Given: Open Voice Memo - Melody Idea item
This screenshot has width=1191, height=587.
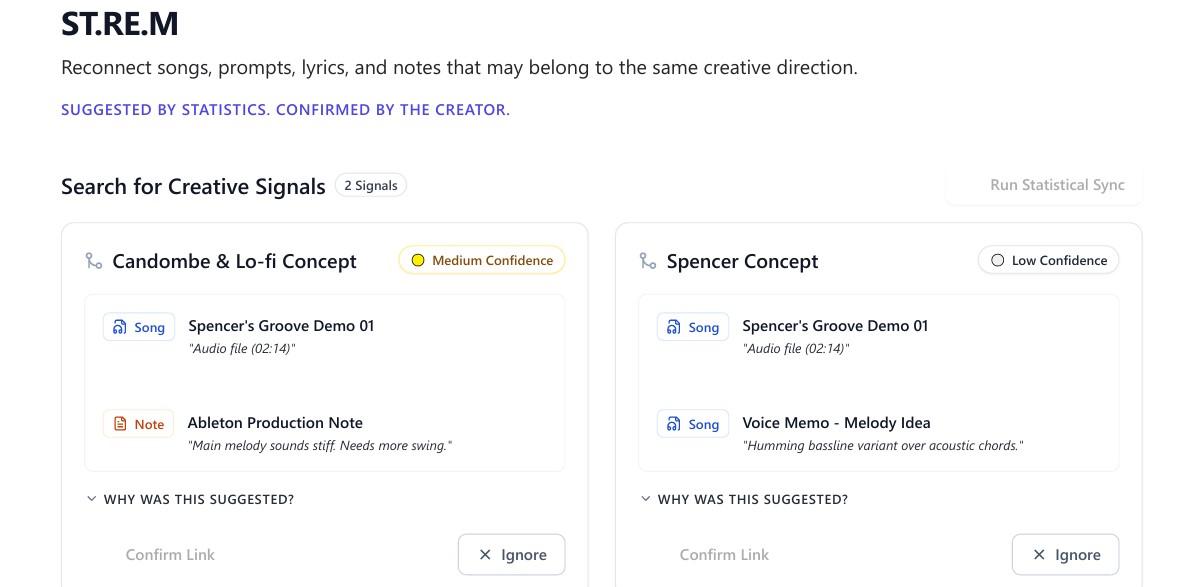Looking at the screenshot, I should click(x=878, y=433).
